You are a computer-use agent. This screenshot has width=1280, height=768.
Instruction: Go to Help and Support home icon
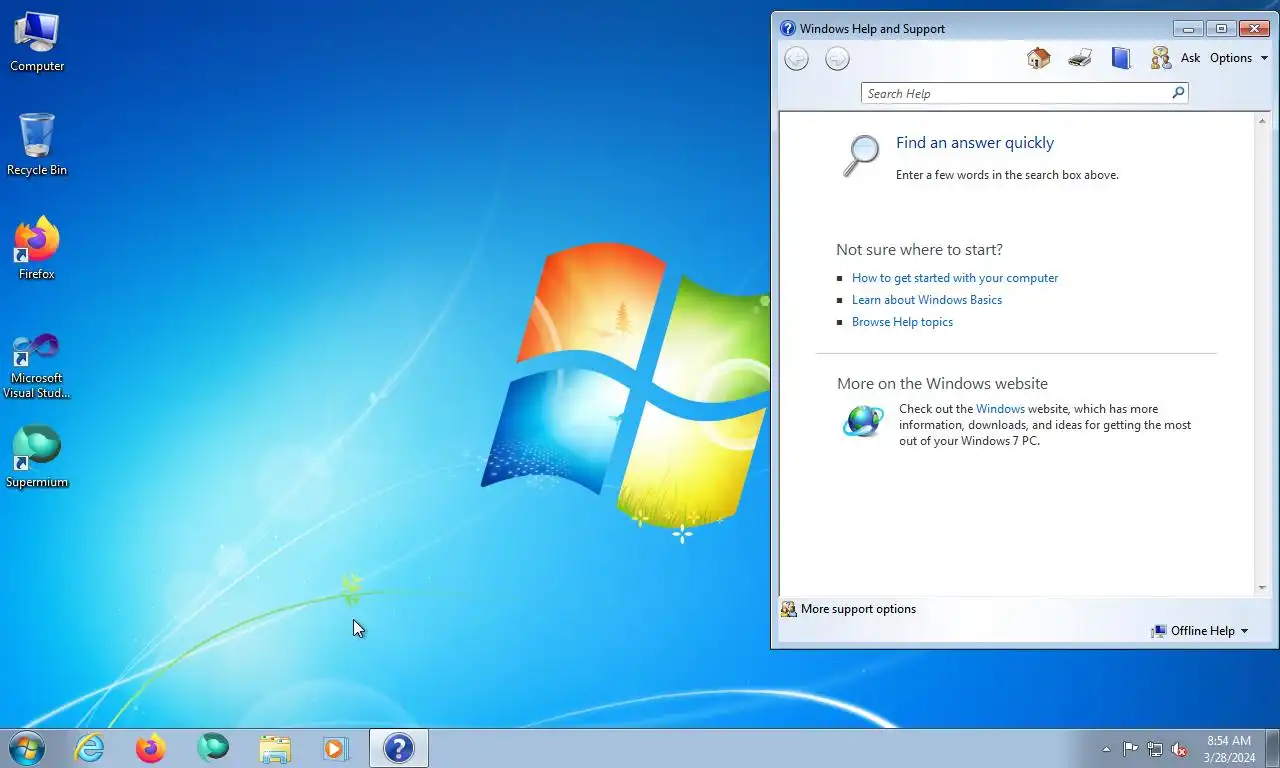(x=1038, y=58)
